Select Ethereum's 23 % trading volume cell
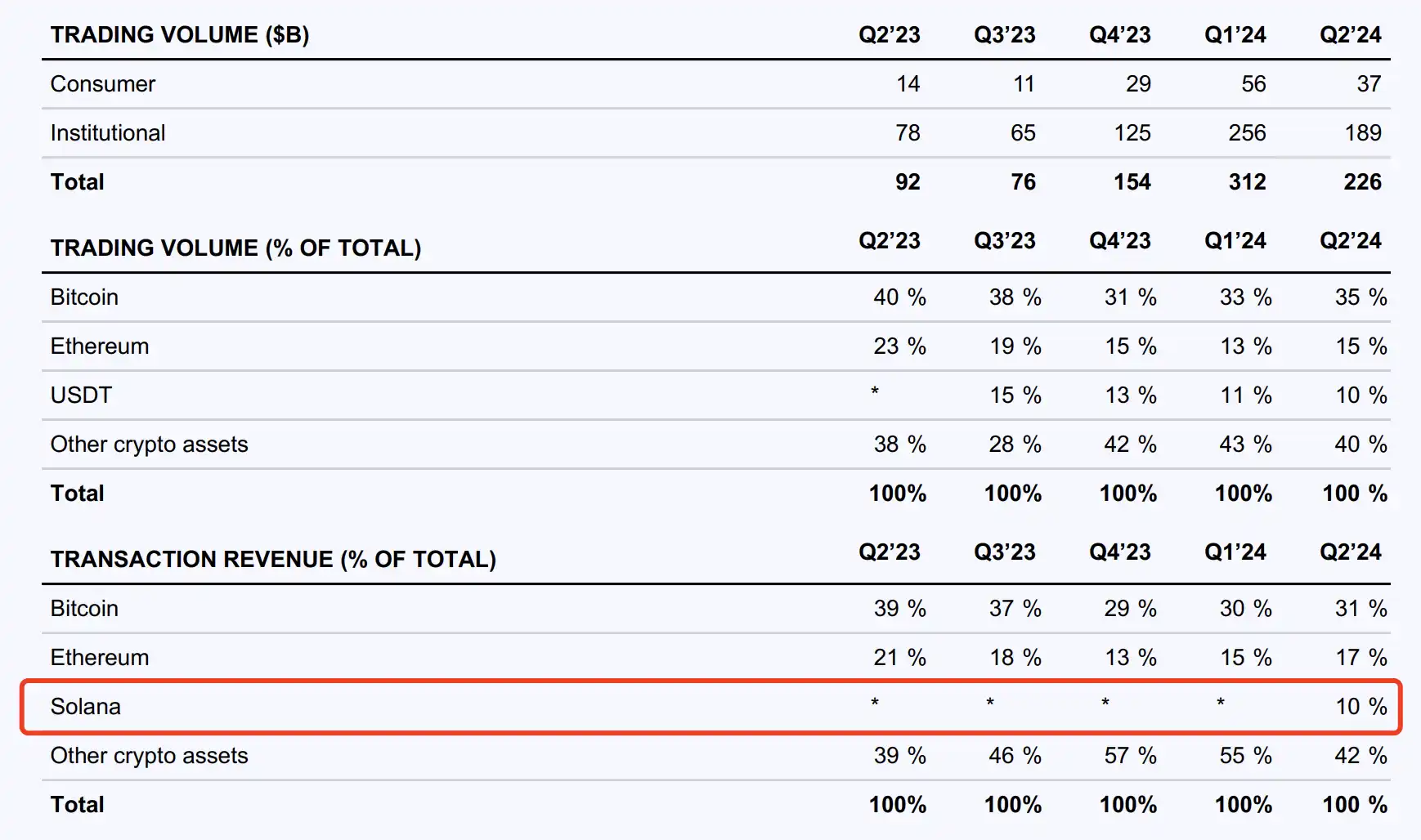The image size is (1421, 840). pyautogui.click(x=899, y=346)
